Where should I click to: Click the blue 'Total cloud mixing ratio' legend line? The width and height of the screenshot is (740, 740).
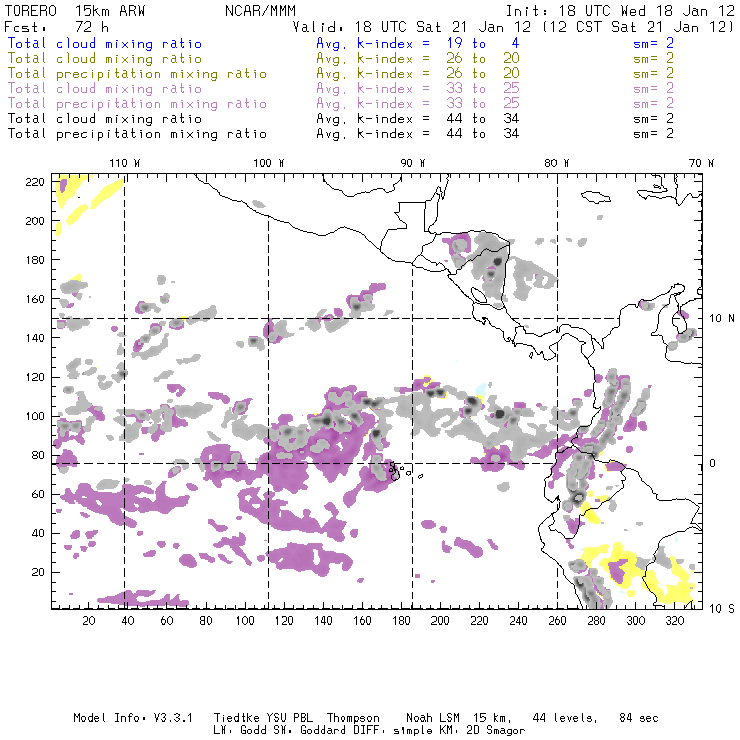click(105, 43)
